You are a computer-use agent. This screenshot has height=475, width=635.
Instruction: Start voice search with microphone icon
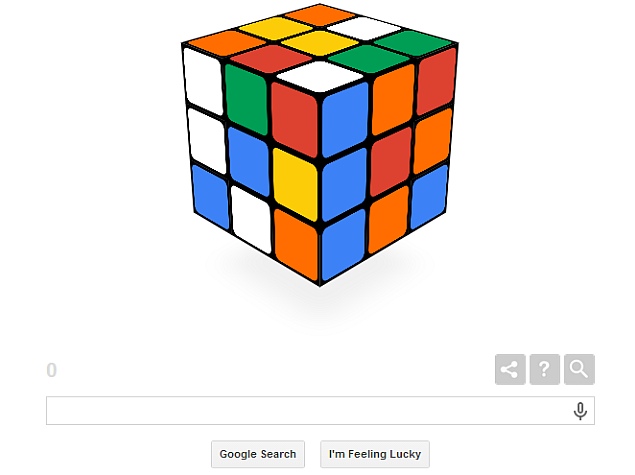[580, 411]
